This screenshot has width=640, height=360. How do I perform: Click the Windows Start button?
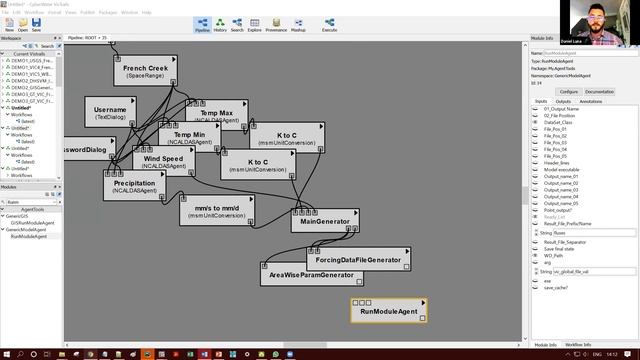[x=7, y=354]
